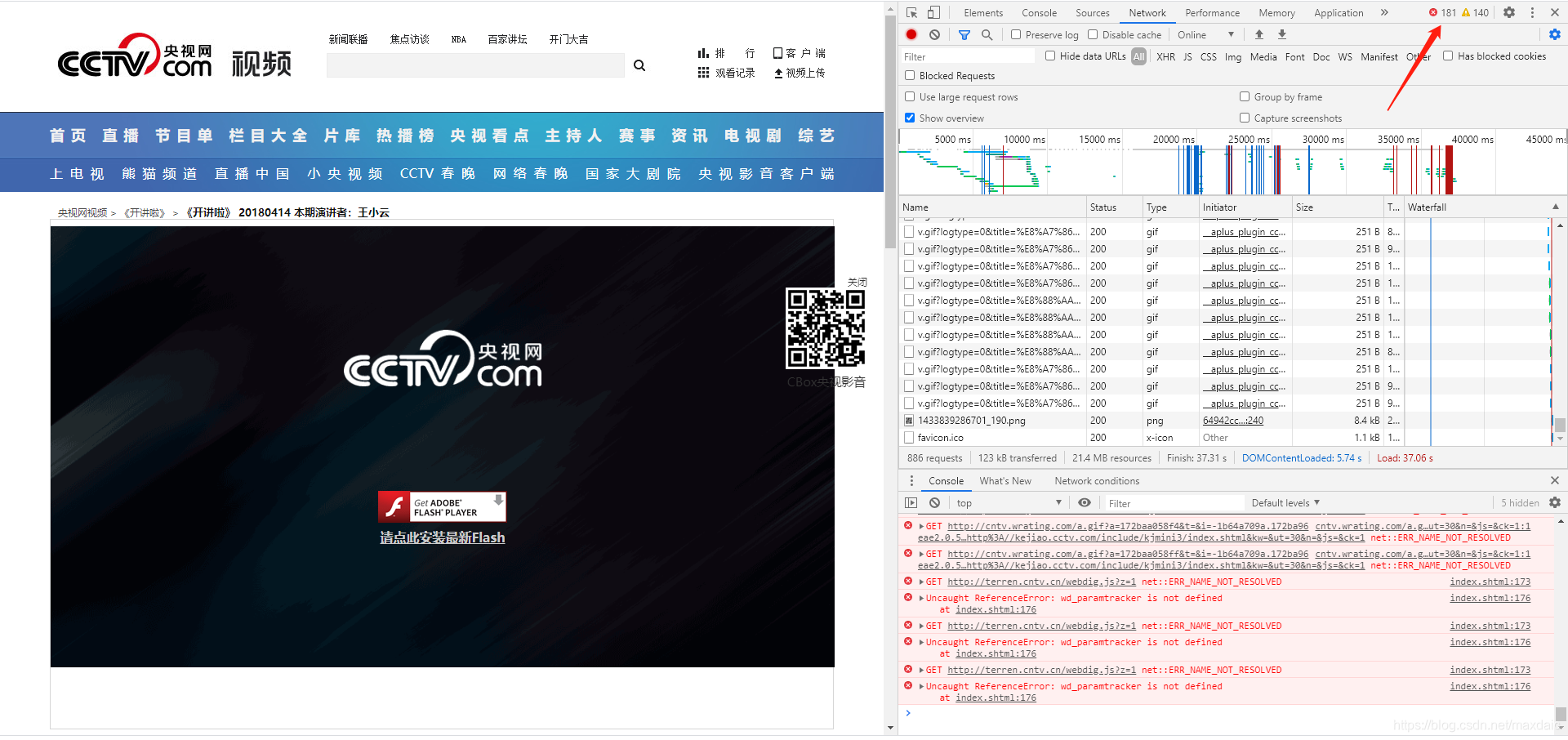Expand the first terren.cntv.cn GET error
This screenshot has height=740, width=1568.
click(x=921, y=582)
